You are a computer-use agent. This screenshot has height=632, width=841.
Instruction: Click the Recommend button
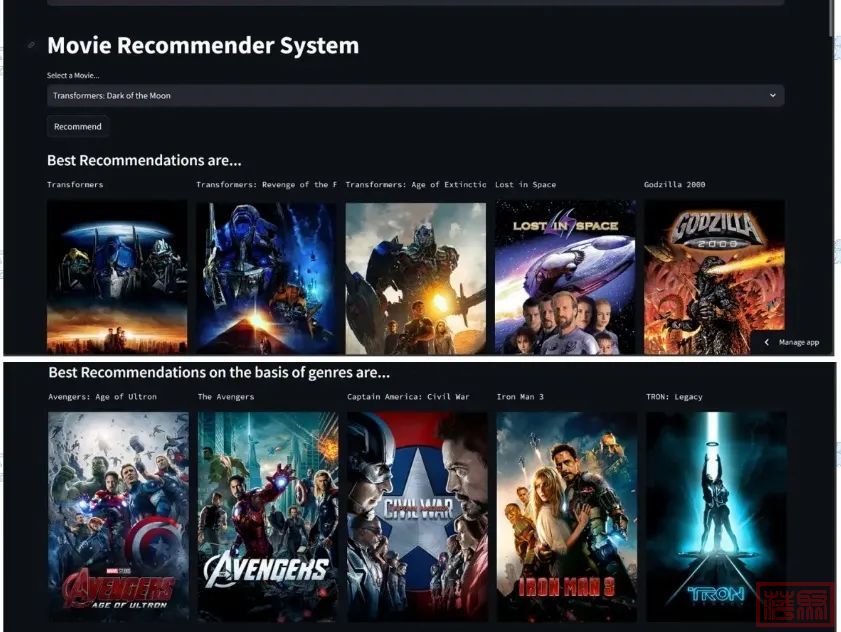(x=78, y=127)
